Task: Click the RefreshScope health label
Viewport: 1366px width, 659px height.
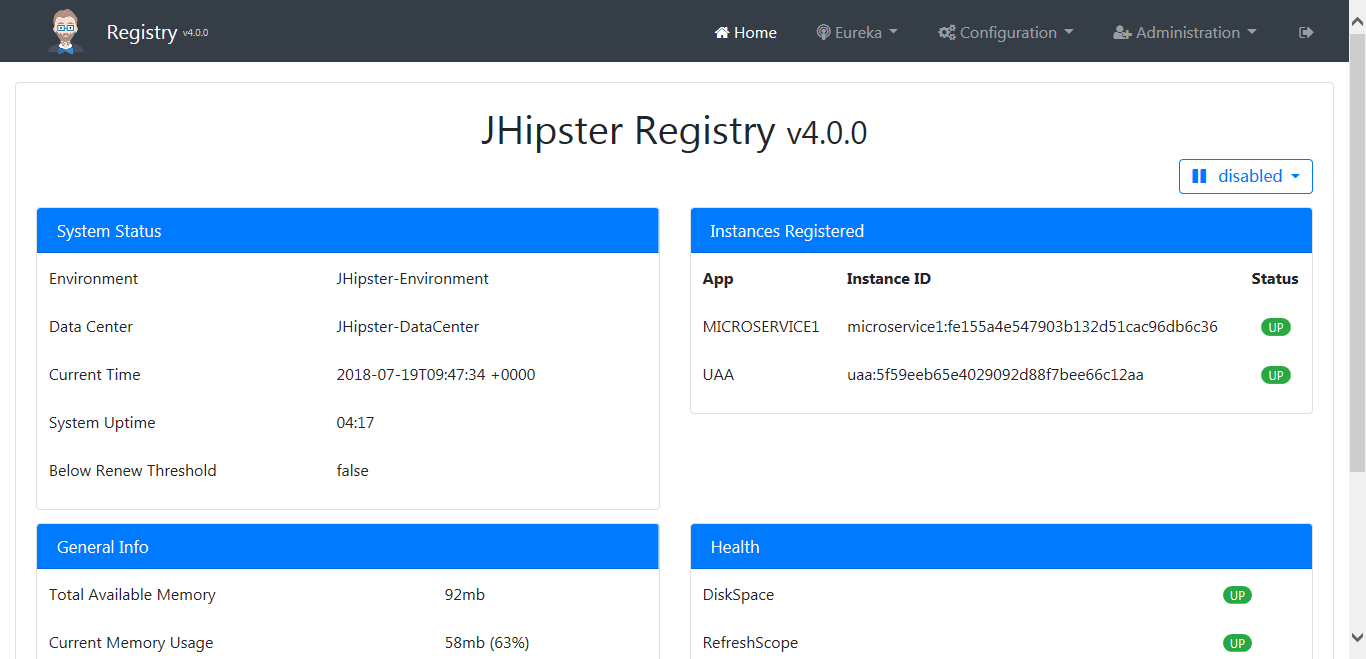Action: click(750, 643)
